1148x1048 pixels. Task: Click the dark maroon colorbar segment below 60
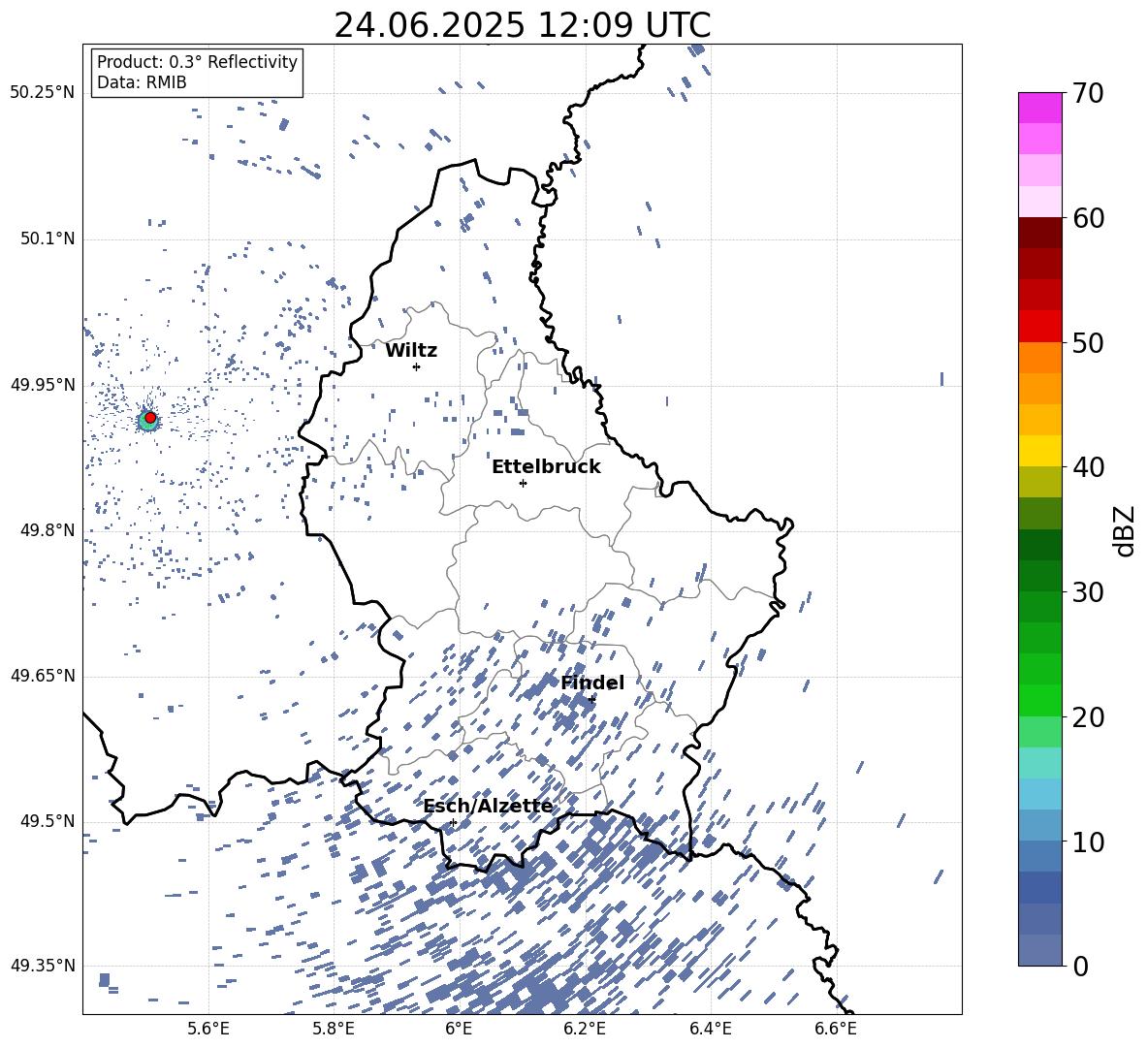click(x=1040, y=233)
